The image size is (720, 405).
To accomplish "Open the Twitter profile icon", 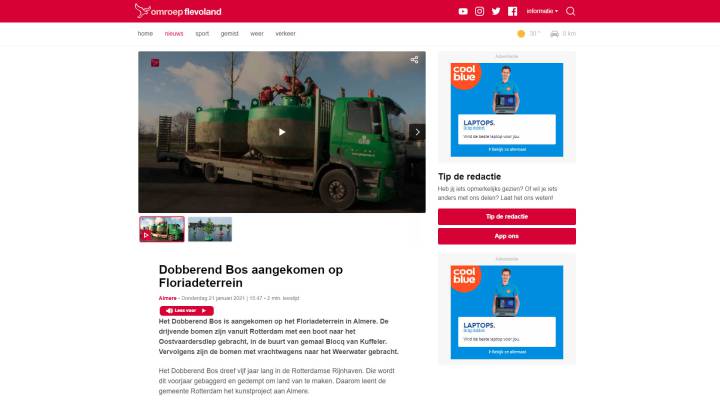I will pos(496,11).
